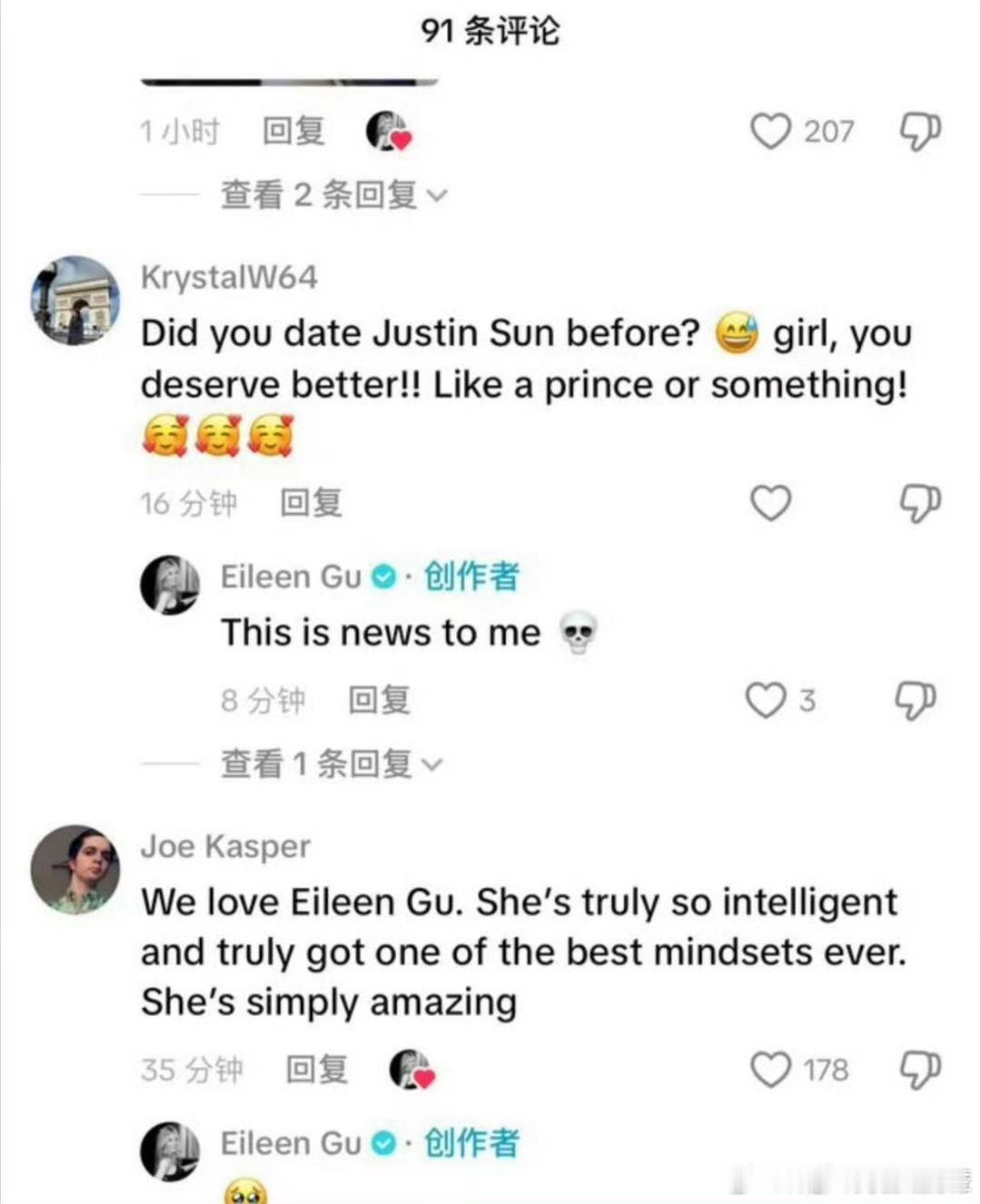Open Eileen Gu username on bottom reply
This screenshot has width=981, height=1204.
pos(292,1142)
